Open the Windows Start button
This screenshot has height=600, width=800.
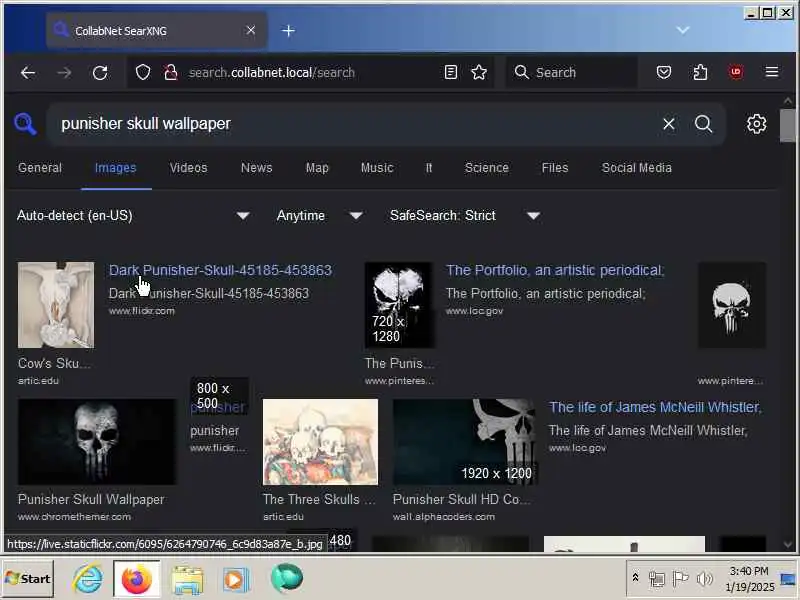(x=28, y=579)
